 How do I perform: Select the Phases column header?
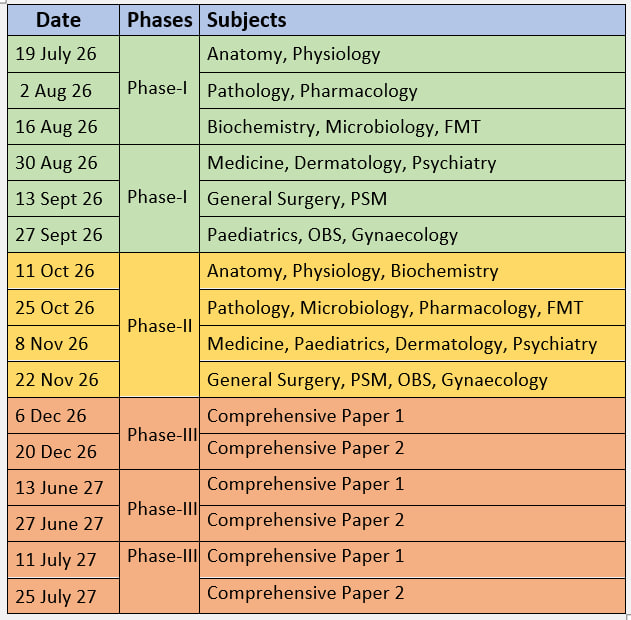[159, 20]
